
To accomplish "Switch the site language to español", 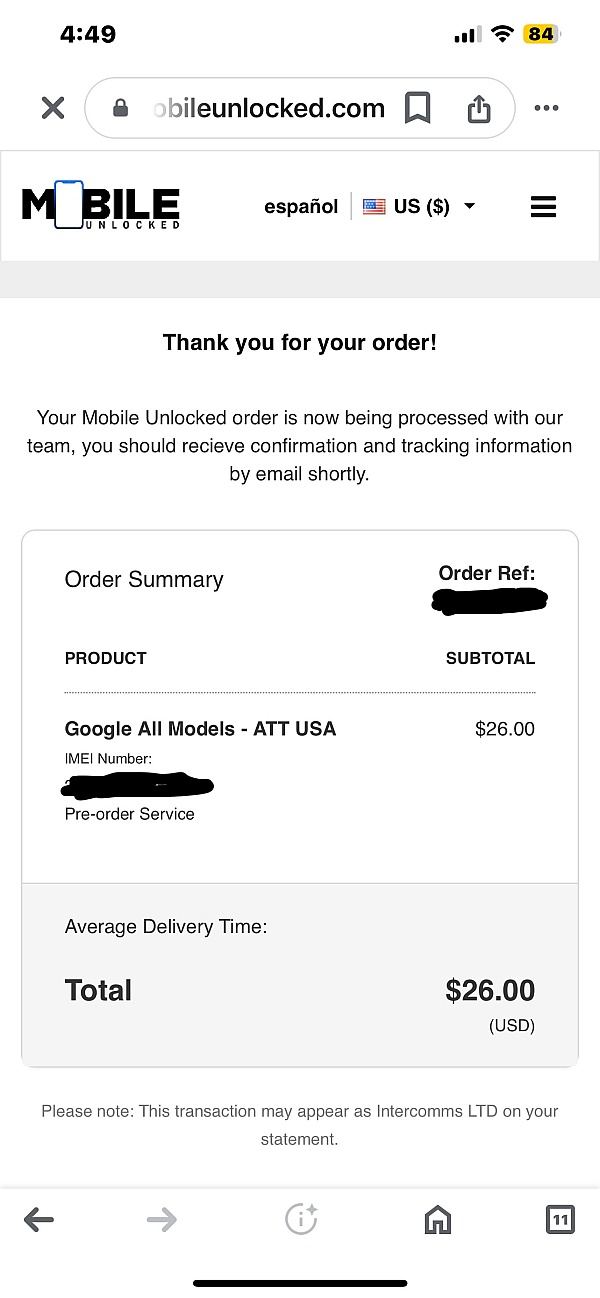I will [301, 206].
